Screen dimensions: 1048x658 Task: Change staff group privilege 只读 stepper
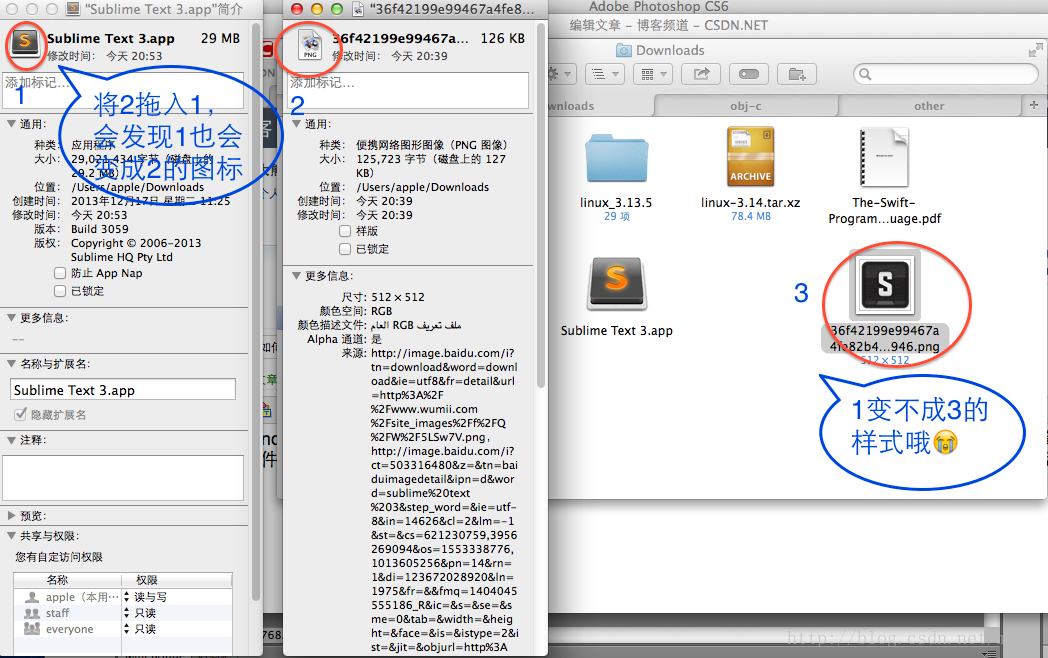point(126,613)
